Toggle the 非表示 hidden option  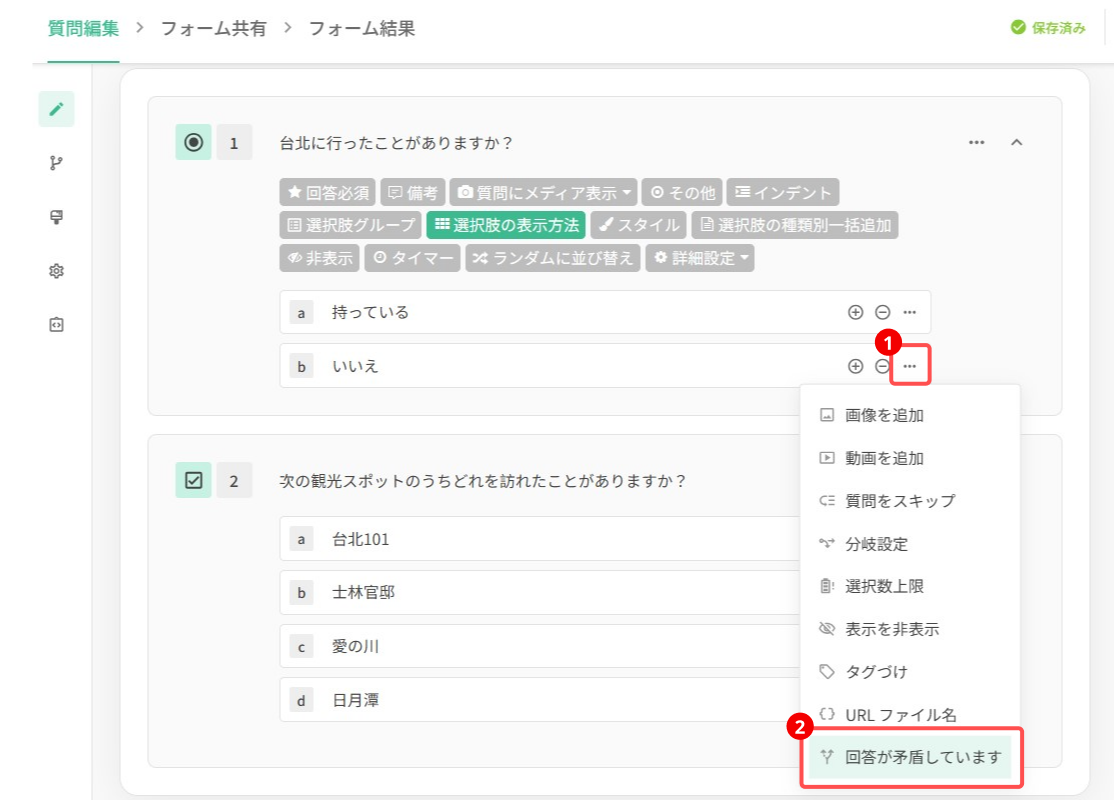(320, 258)
